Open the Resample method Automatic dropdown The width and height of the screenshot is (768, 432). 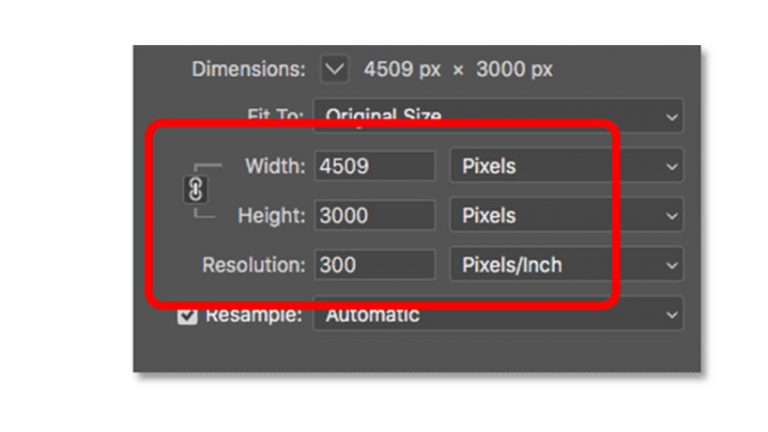pyautogui.click(x=498, y=314)
